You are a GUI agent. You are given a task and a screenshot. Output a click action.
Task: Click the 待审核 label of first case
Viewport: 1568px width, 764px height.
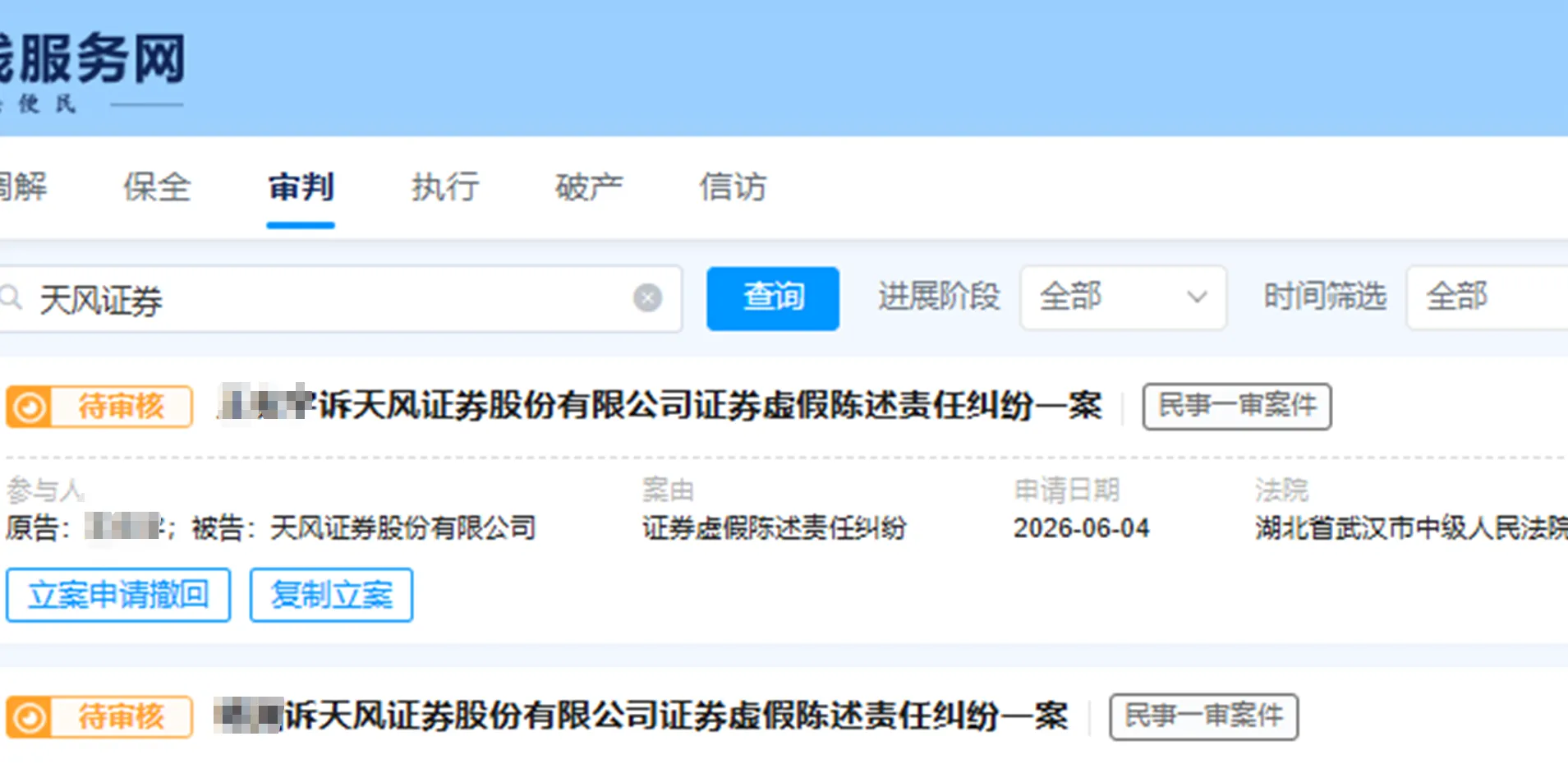(x=122, y=407)
